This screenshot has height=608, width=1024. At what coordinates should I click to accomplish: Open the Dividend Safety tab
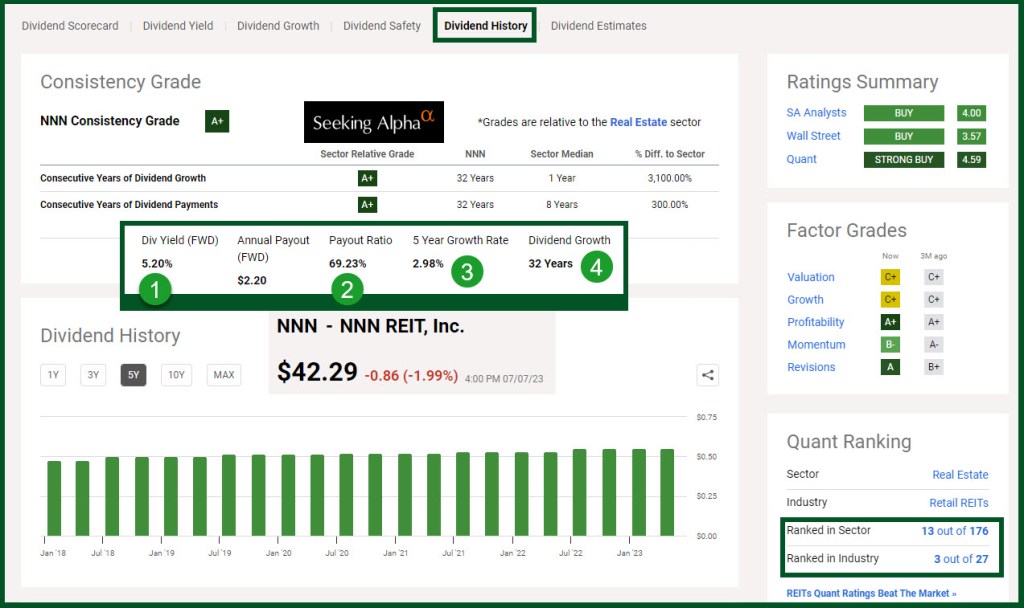(382, 26)
